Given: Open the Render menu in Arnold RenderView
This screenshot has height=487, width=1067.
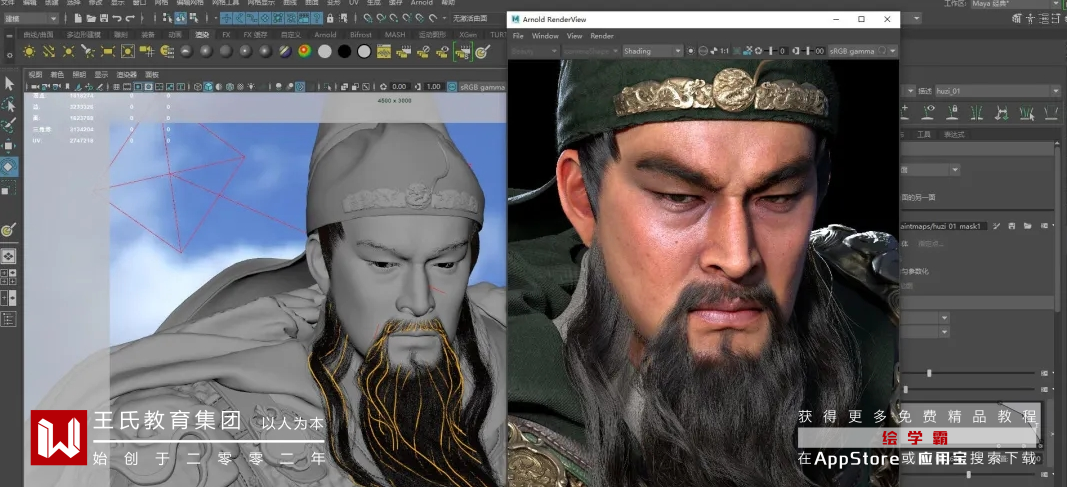Looking at the screenshot, I should tap(602, 36).
